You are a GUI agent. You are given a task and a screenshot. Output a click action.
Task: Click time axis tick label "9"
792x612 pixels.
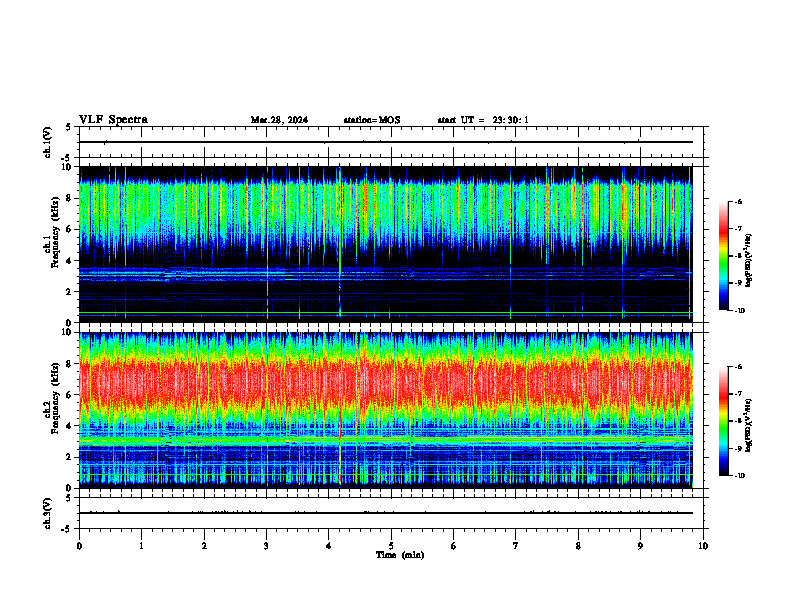(x=640, y=546)
